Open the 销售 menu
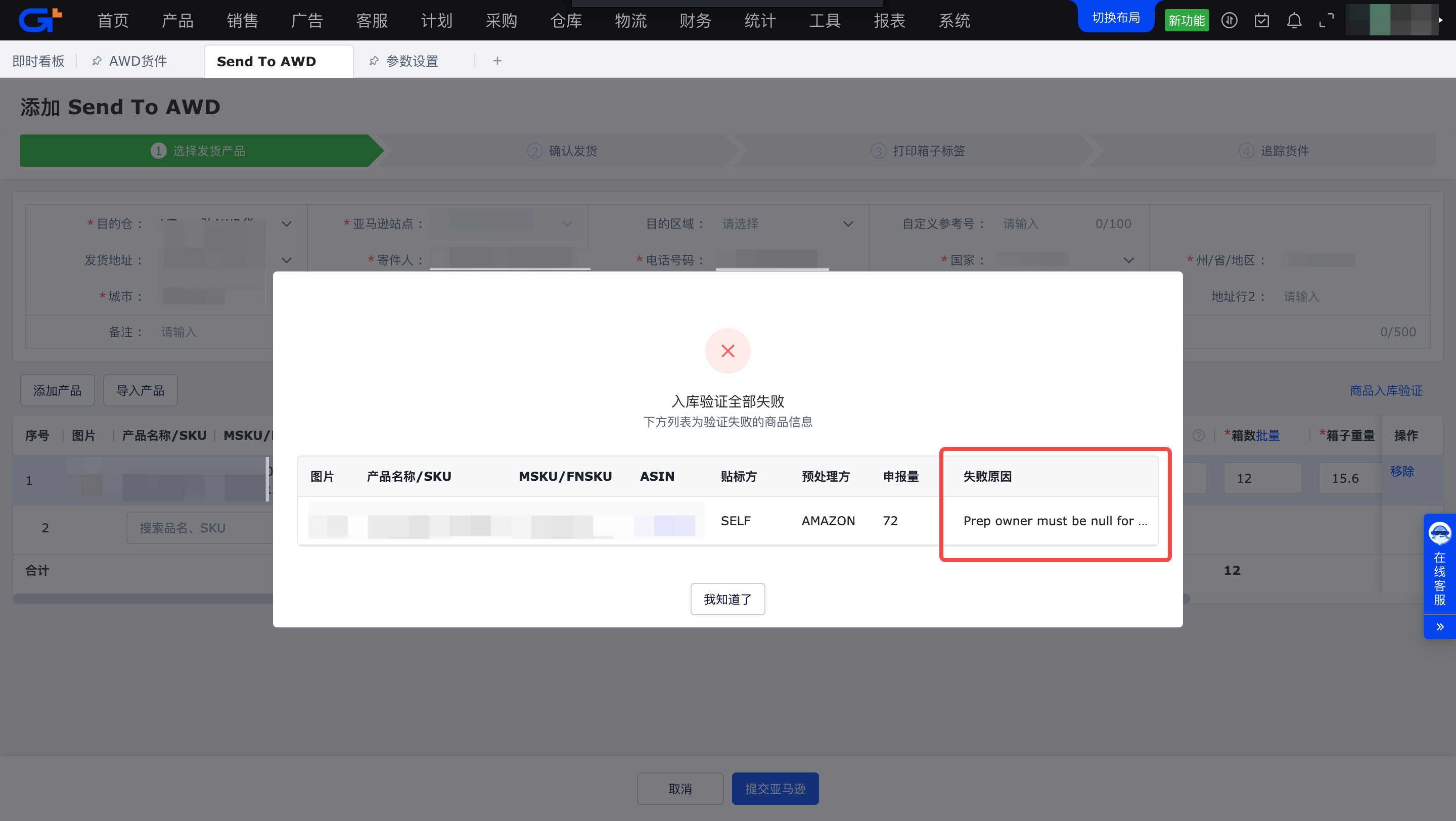Viewport: 1456px width, 821px height. click(243, 20)
